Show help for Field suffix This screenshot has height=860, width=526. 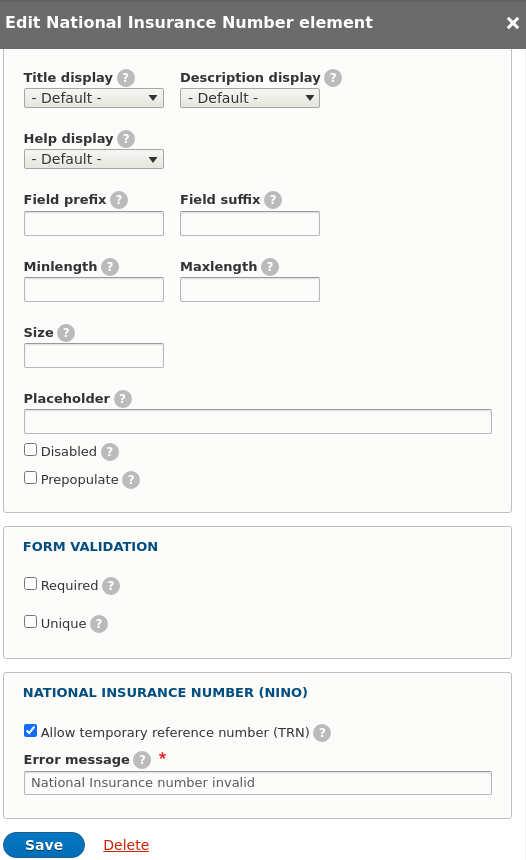point(273,200)
